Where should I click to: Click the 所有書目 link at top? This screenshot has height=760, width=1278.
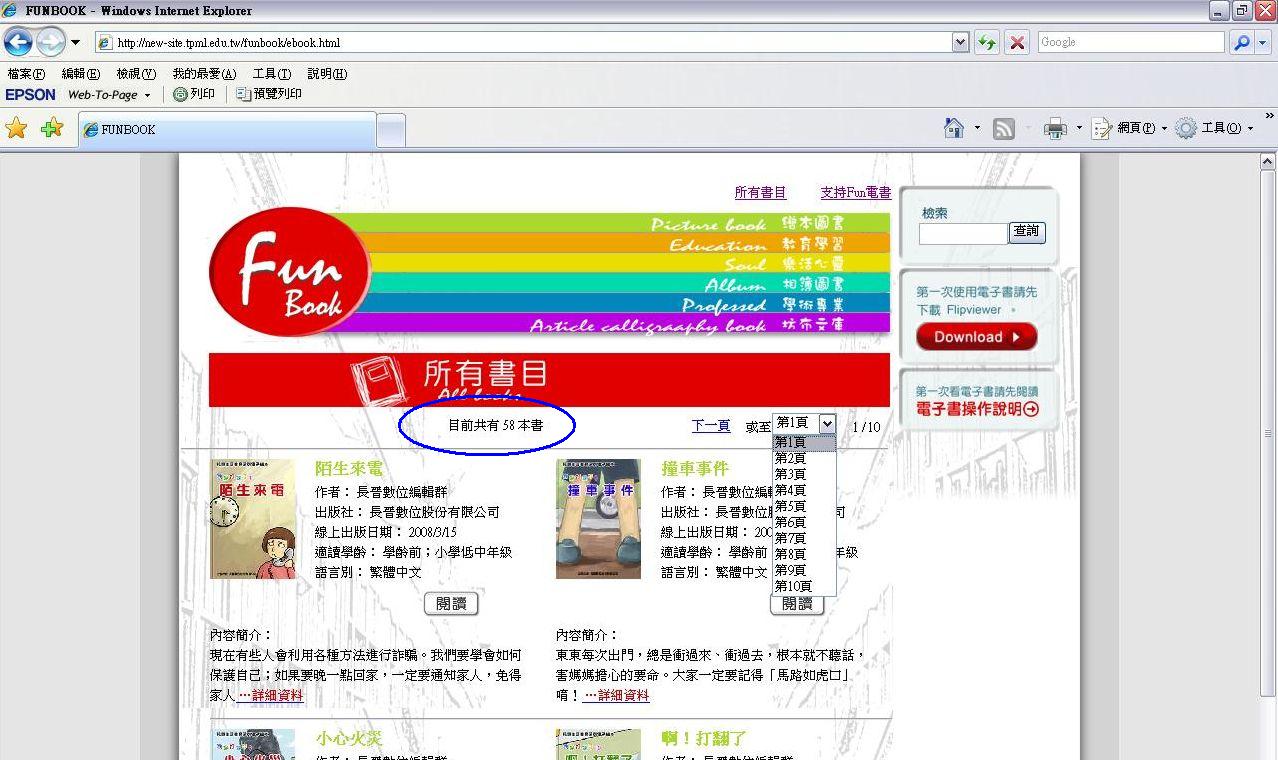click(x=760, y=193)
